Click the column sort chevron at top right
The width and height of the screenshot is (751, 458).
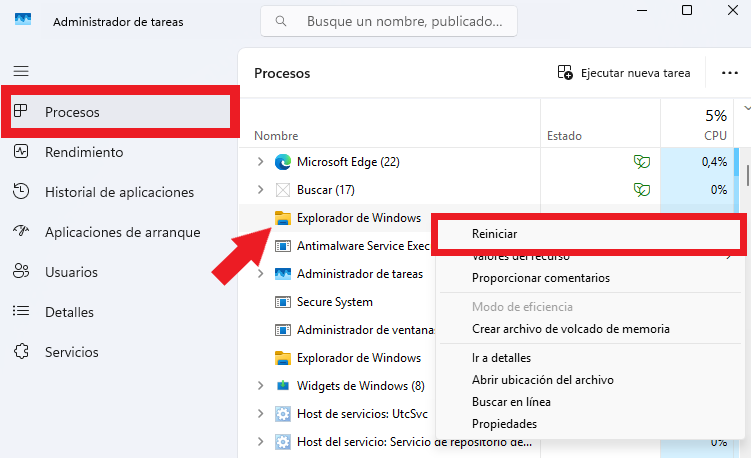coord(747,108)
